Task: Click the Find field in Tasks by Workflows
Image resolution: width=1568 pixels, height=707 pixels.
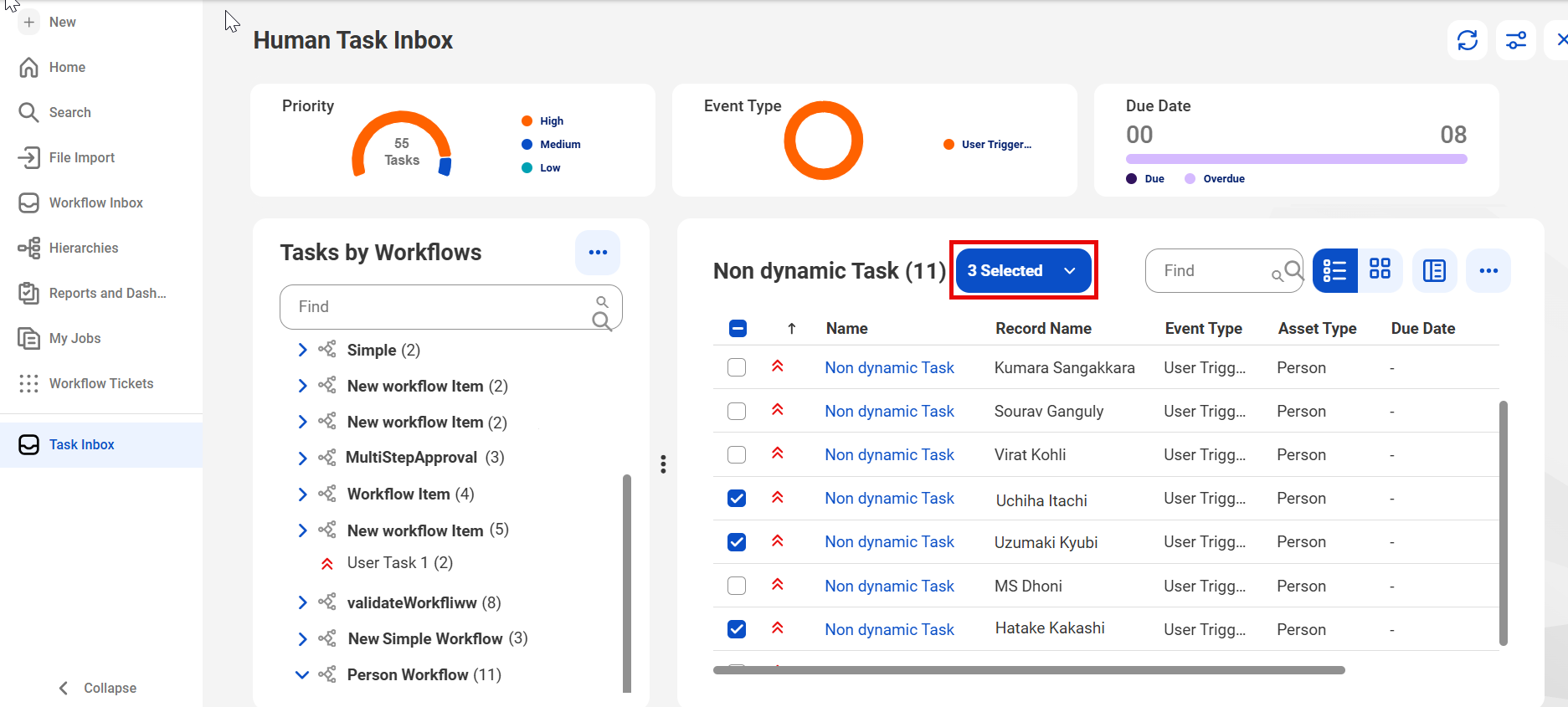Action: tap(451, 307)
